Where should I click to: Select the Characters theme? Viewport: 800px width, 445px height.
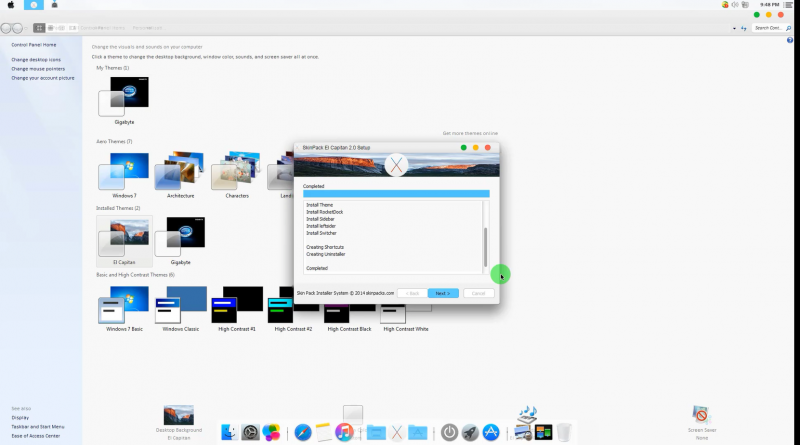point(237,175)
